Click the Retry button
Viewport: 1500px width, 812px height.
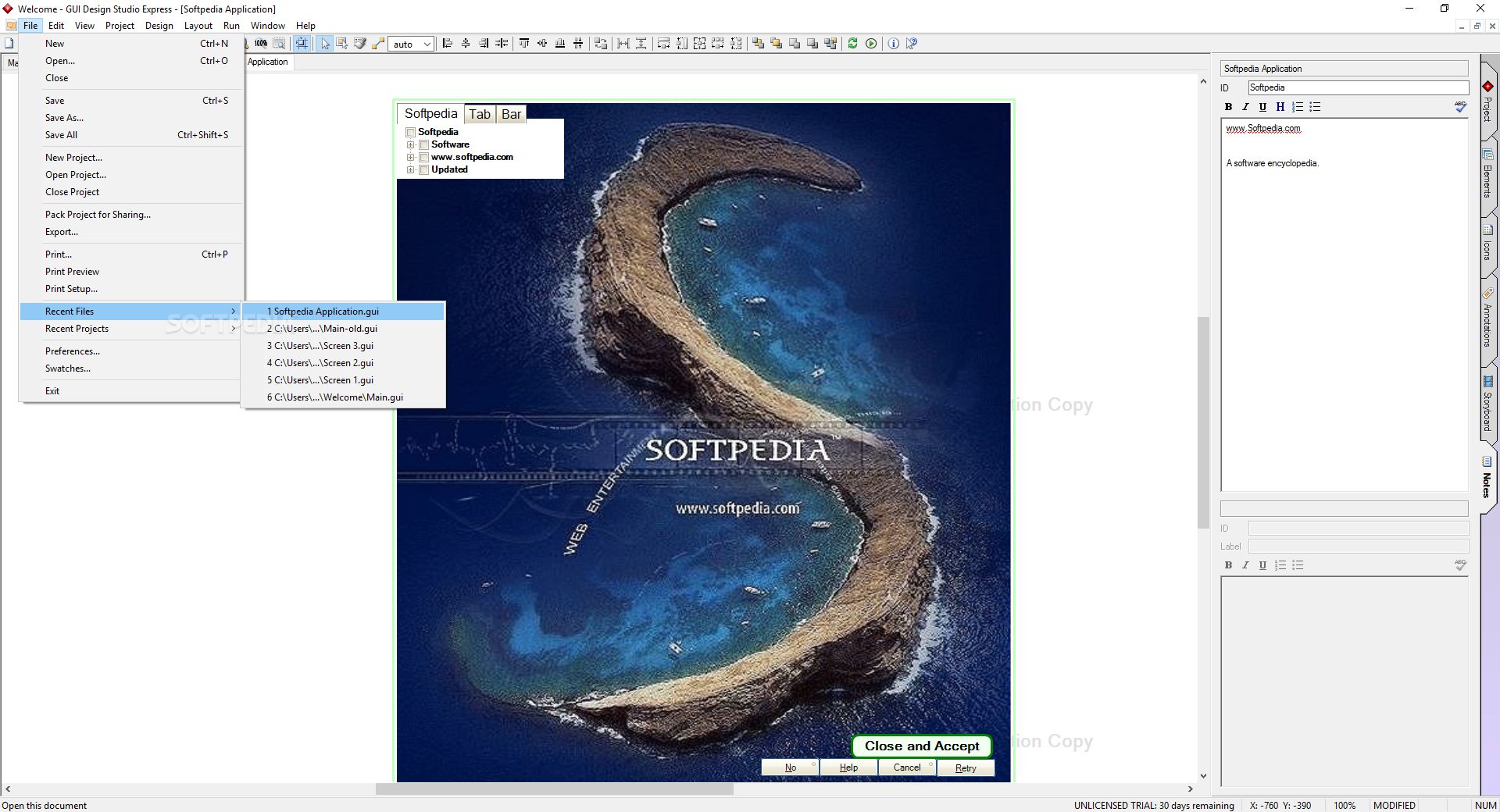[966, 767]
